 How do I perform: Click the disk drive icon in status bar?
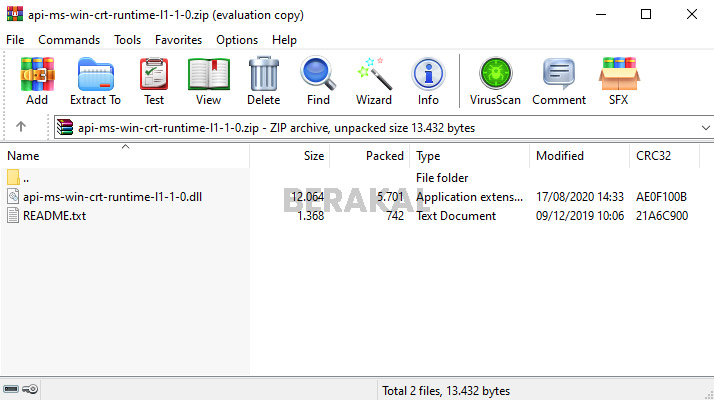coord(11,389)
